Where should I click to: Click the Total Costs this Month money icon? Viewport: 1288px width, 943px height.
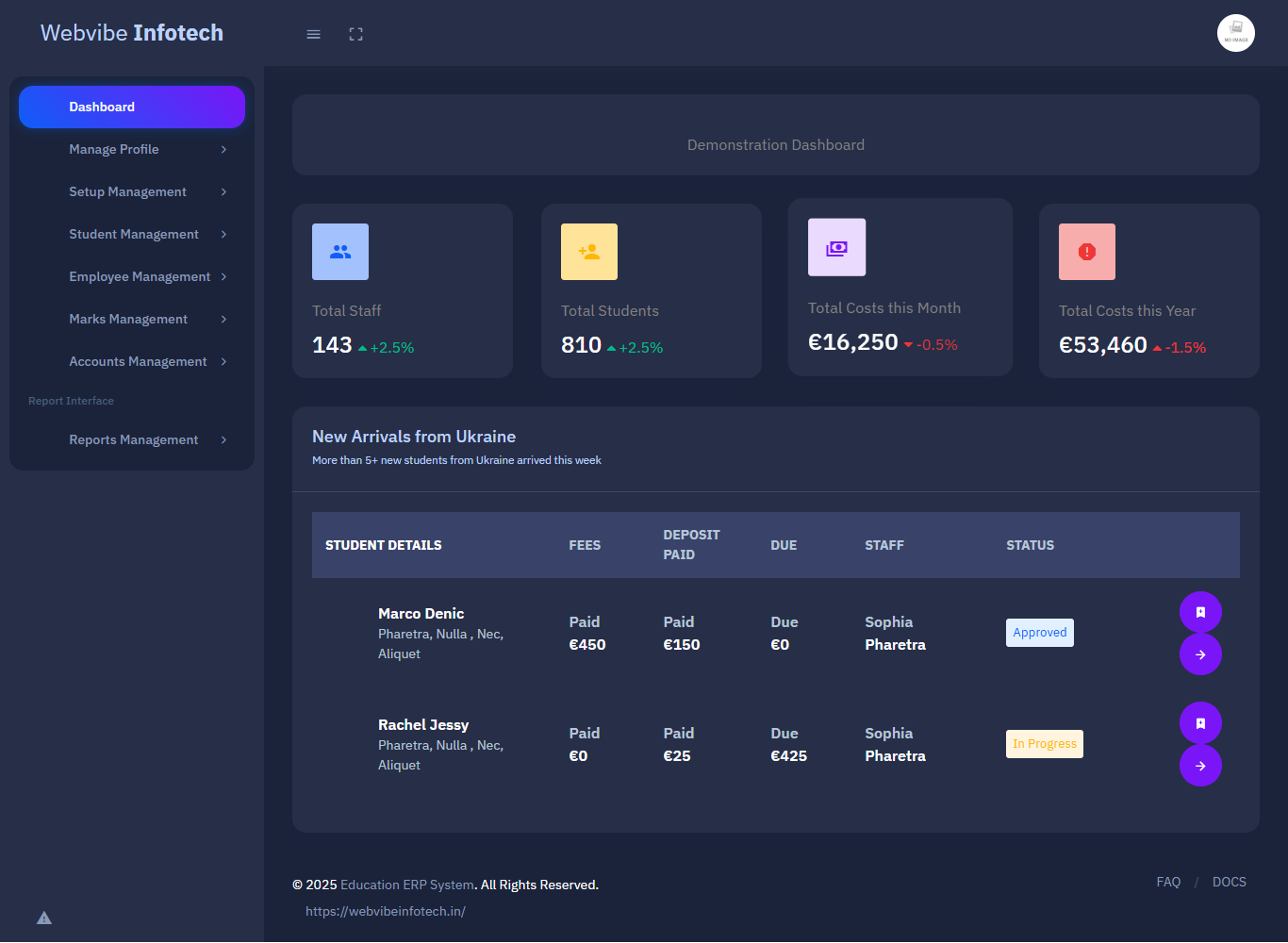(x=836, y=248)
